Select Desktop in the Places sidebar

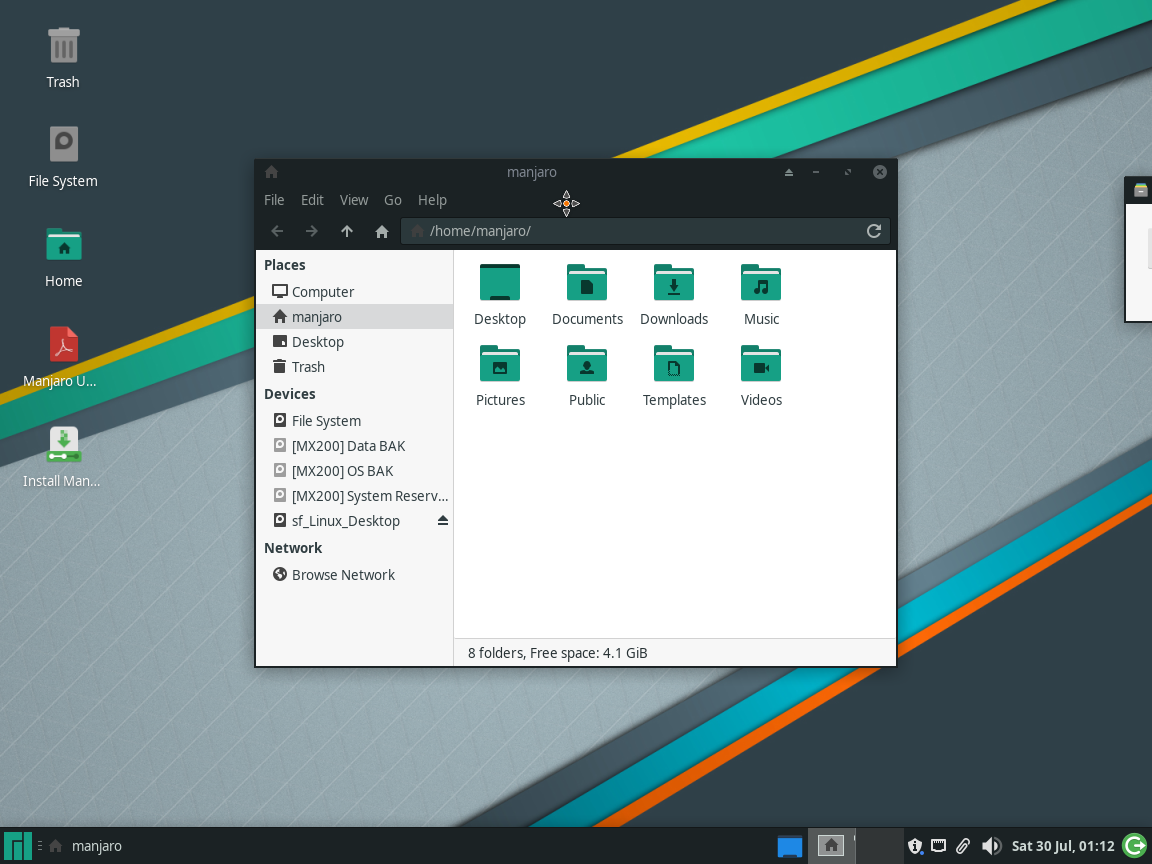pos(354,342)
